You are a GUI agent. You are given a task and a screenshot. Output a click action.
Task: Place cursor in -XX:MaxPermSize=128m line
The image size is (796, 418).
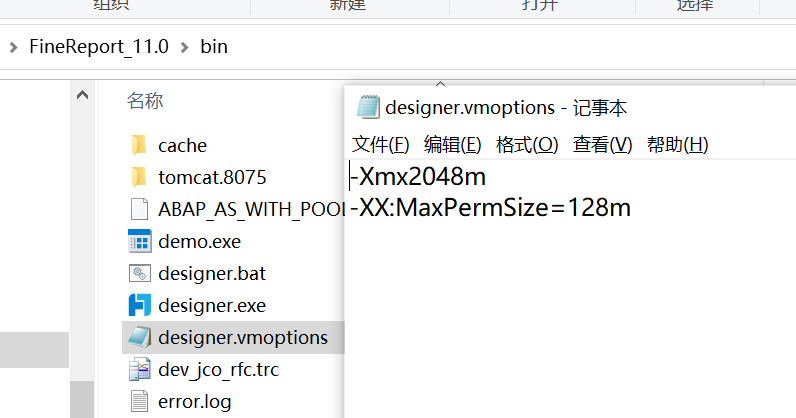click(490, 208)
